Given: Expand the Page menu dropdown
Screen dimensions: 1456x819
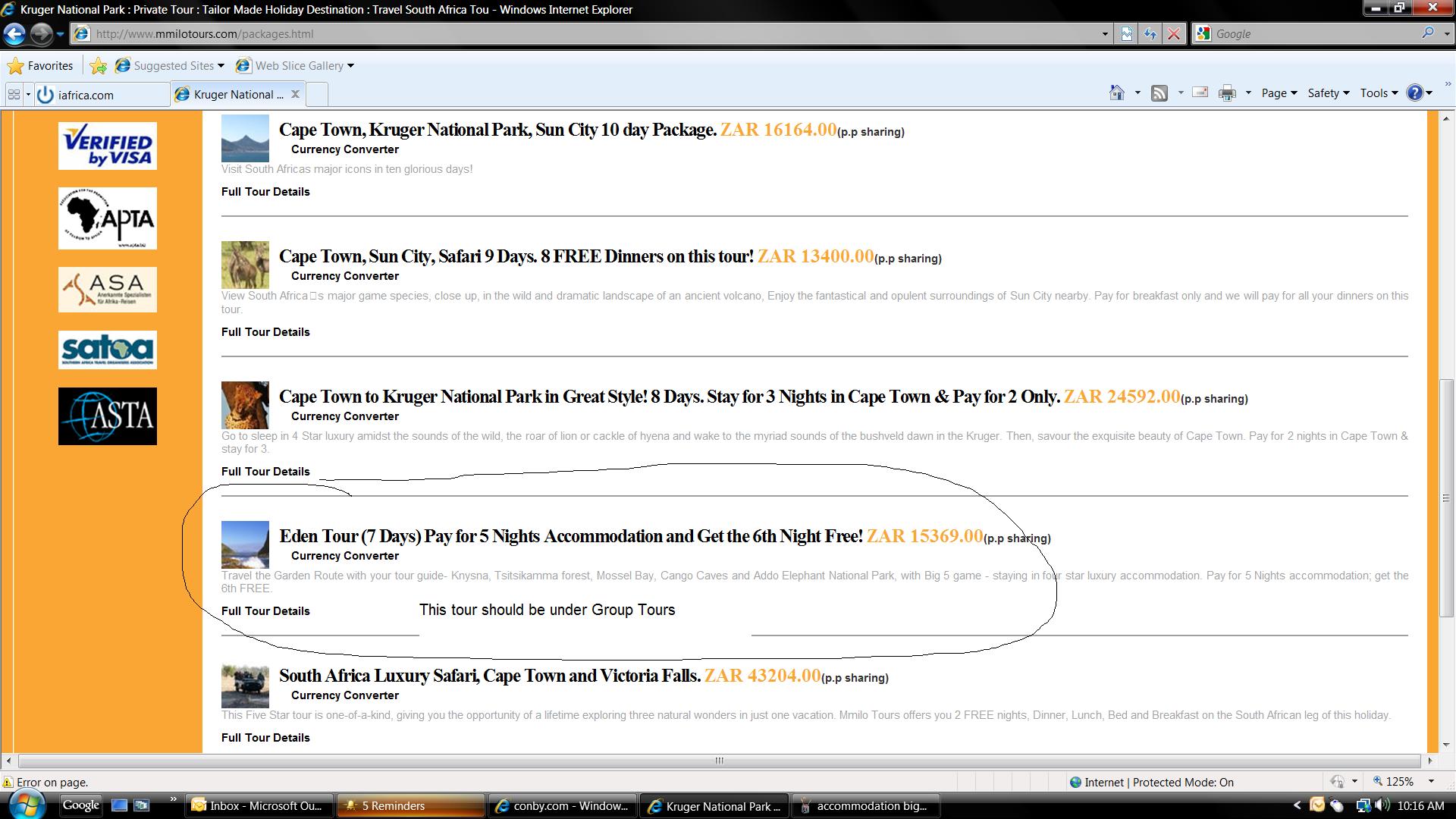Looking at the screenshot, I should coord(1279,93).
